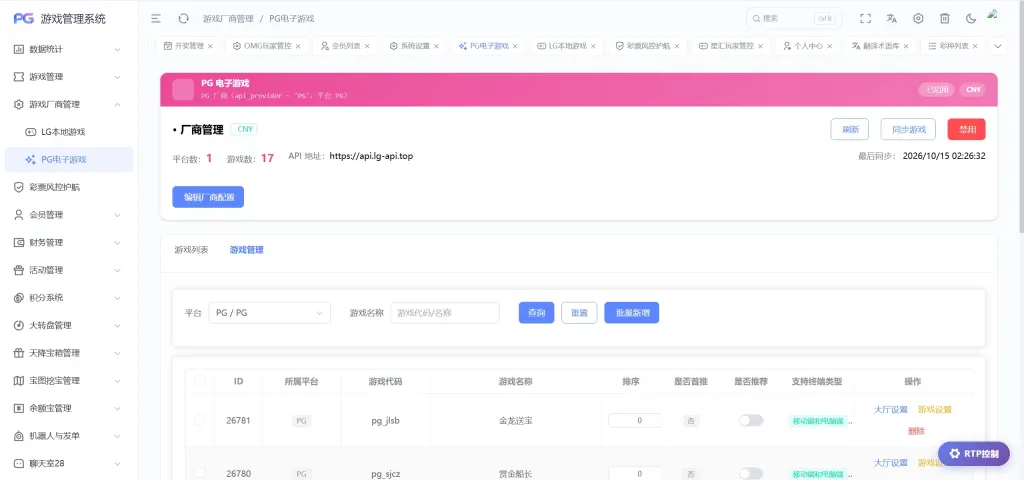The width and height of the screenshot is (1024, 480).
Task: Focus the 游戏名称 search input
Action: coord(445,313)
